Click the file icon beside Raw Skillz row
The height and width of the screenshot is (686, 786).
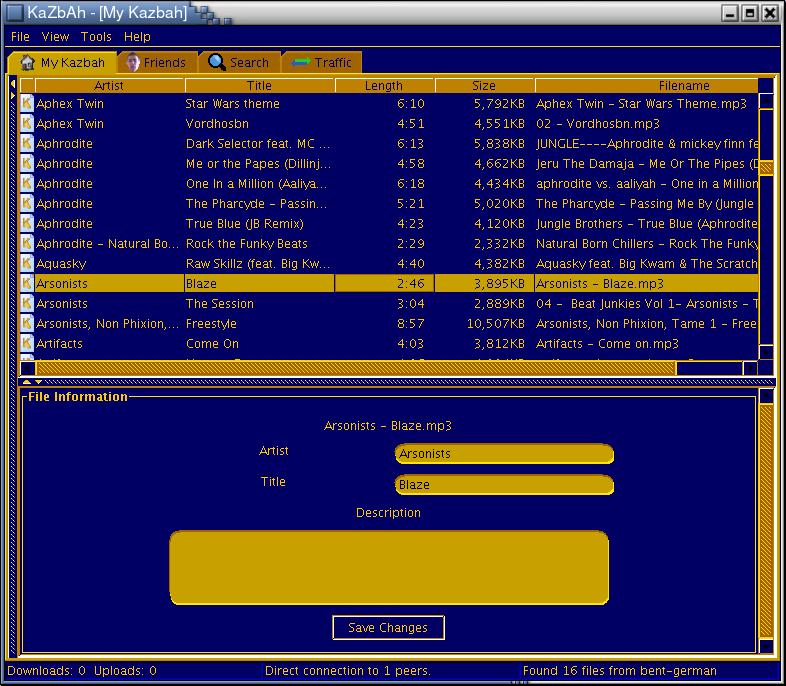coord(27,264)
